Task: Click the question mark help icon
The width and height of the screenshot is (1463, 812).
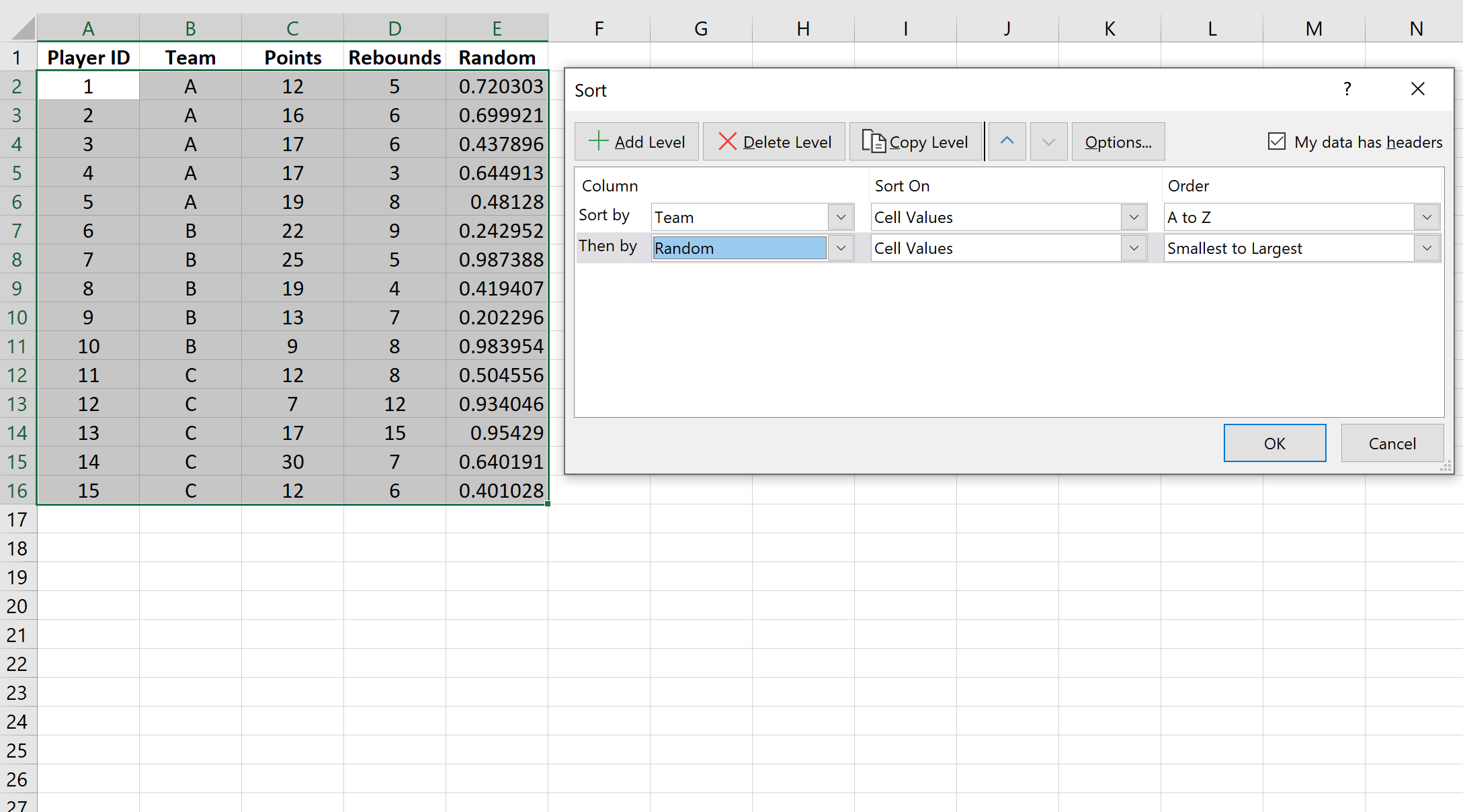Action: [x=1347, y=89]
